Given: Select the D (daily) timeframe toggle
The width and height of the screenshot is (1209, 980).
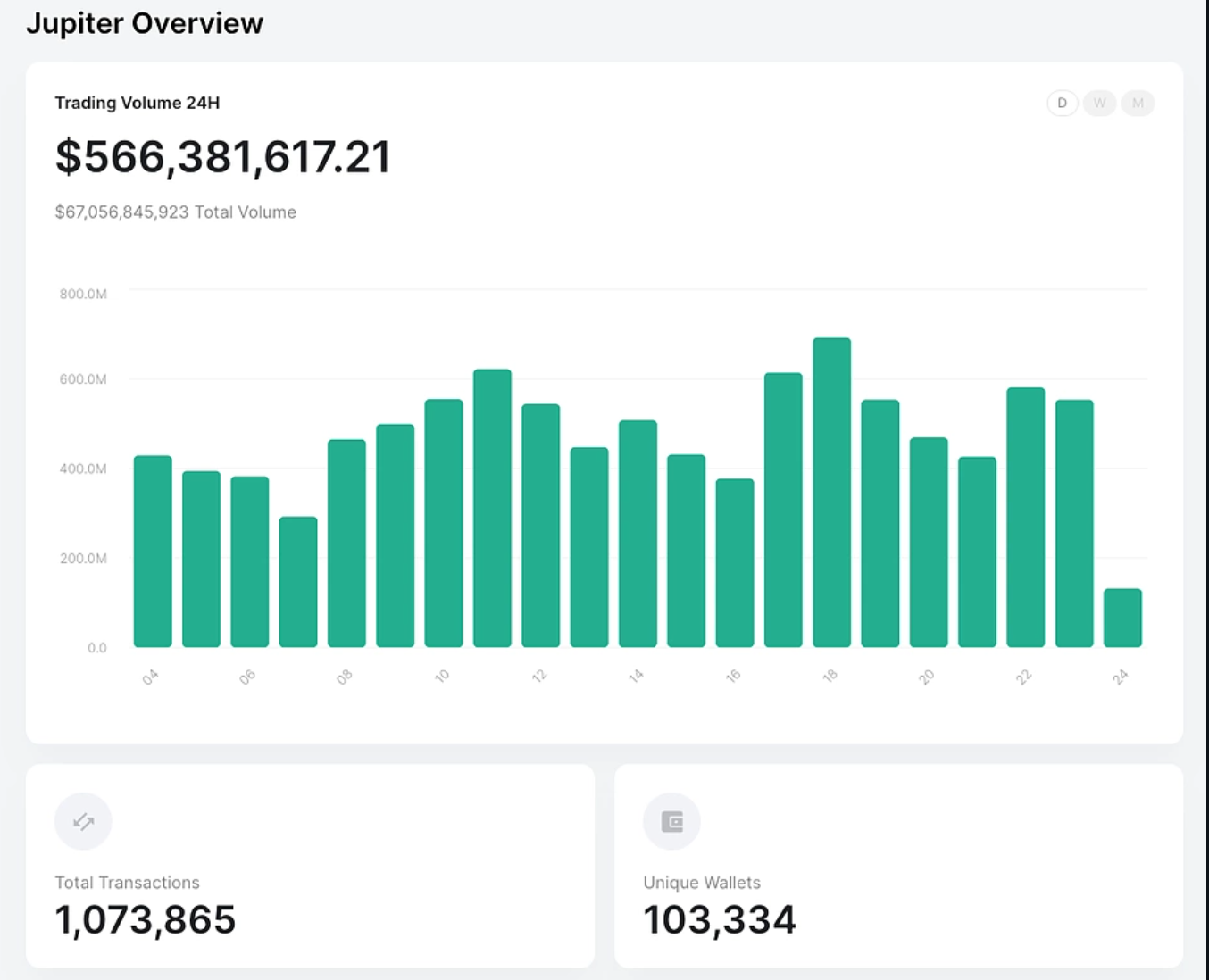Looking at the screenshot, I should 1062,104.
